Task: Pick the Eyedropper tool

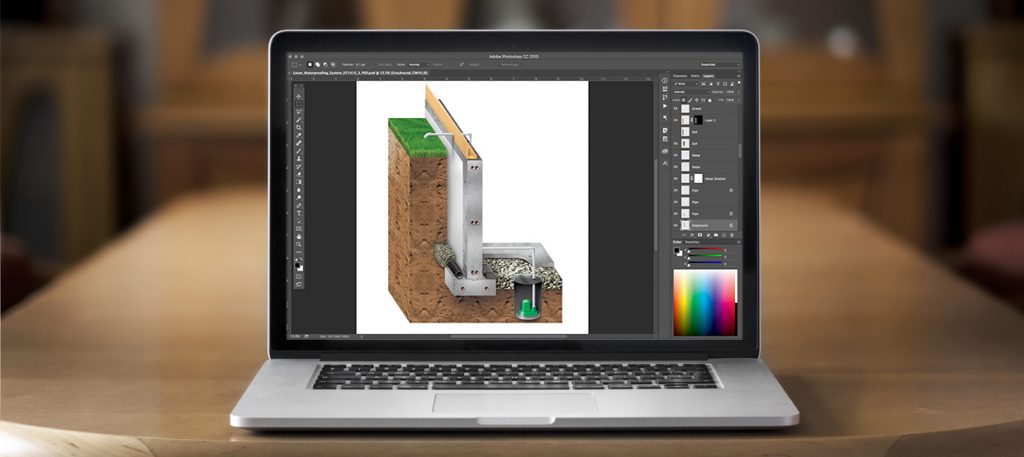Action: click(x=299, y=136)
